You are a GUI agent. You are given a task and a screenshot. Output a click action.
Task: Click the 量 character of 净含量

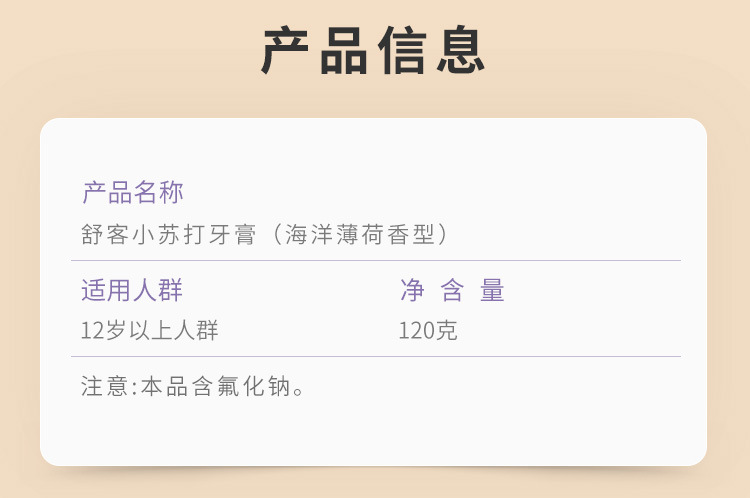[492, 290]
